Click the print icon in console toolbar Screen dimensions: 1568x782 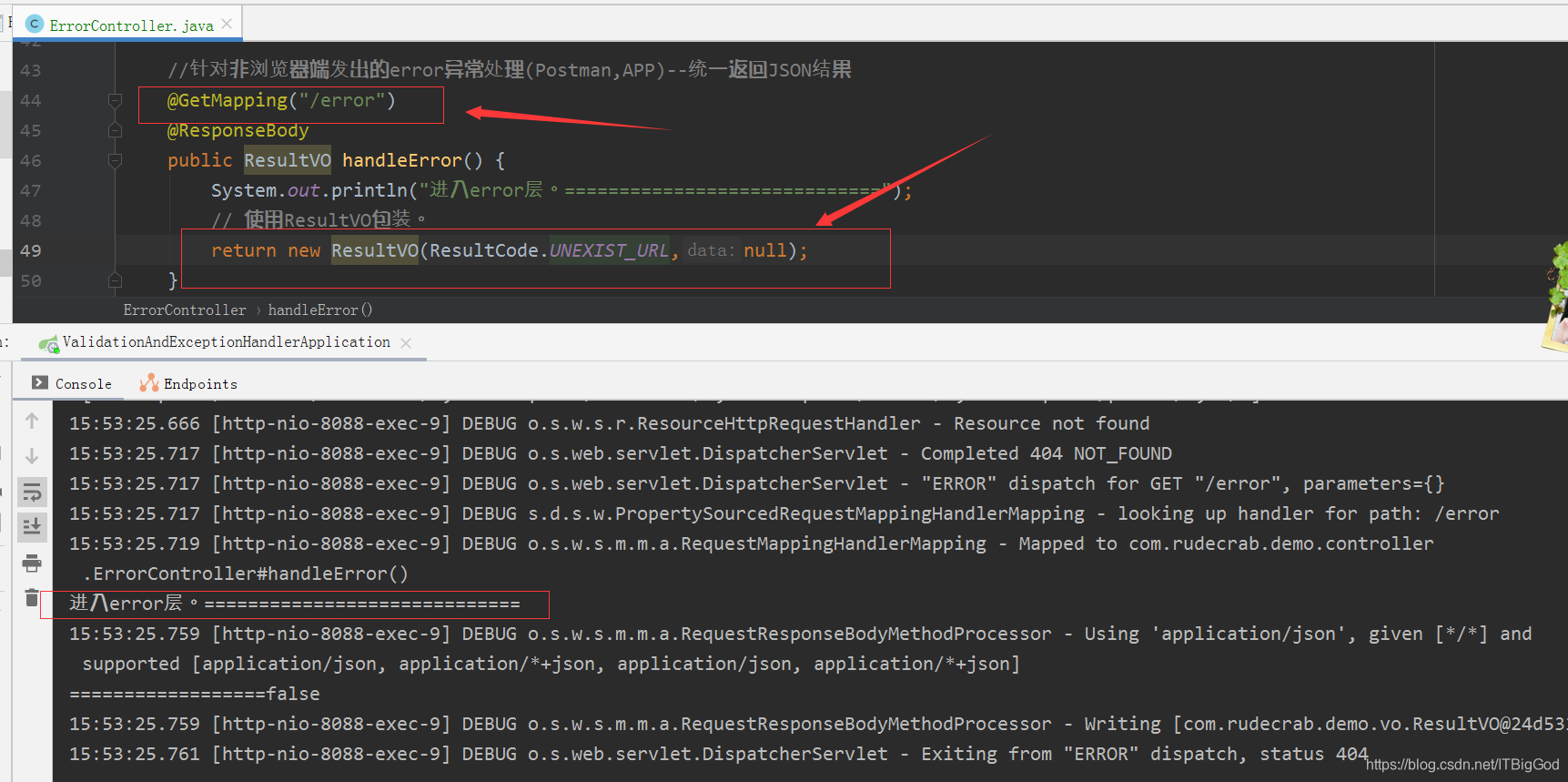click(32, 563)
